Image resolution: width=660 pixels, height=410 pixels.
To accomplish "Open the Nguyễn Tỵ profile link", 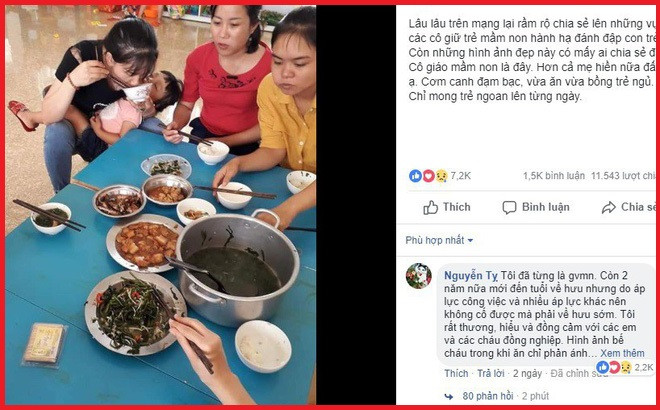I will tap(471, 276).
